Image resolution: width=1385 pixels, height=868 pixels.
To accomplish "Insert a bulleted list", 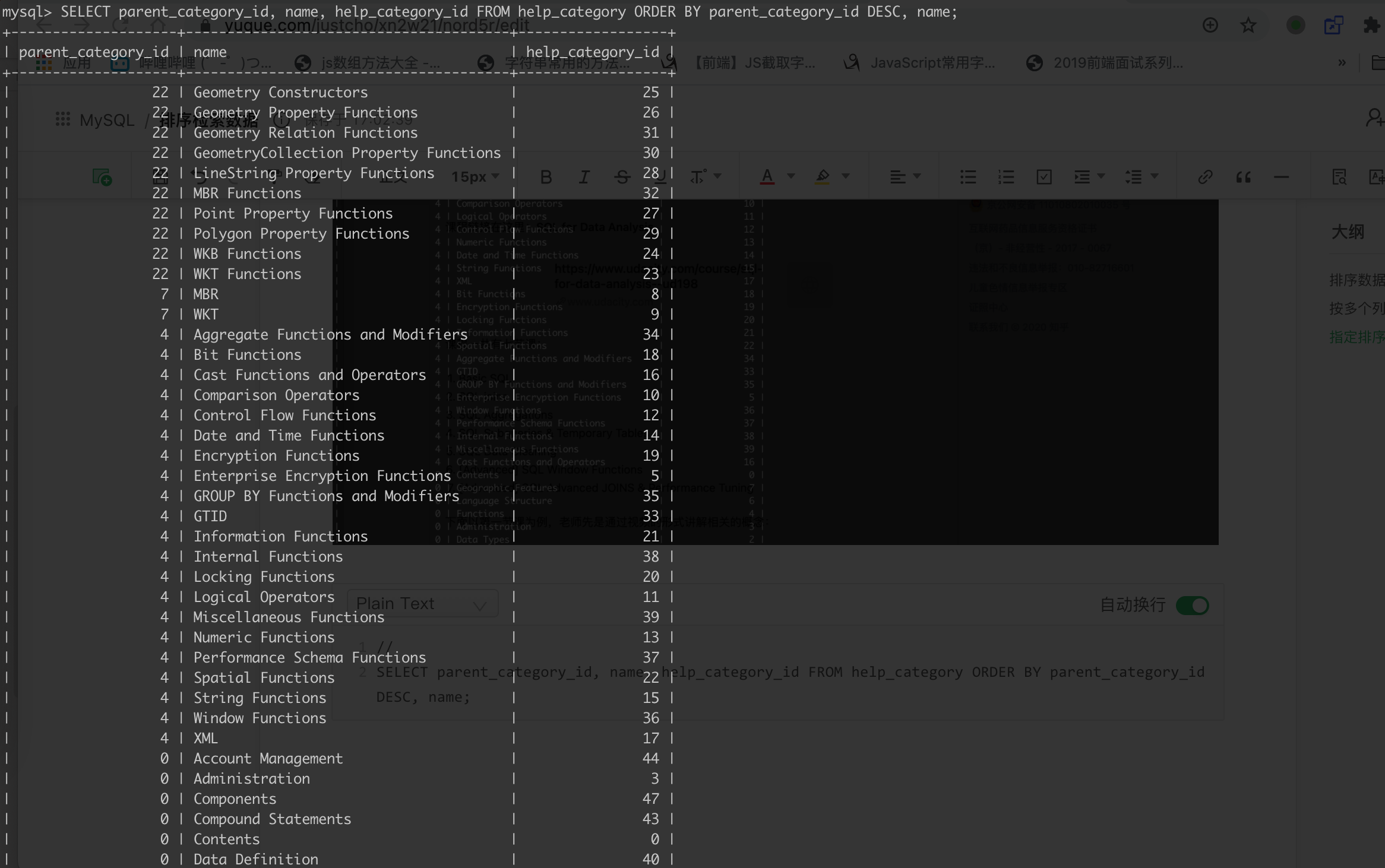I will coord(967,177).
